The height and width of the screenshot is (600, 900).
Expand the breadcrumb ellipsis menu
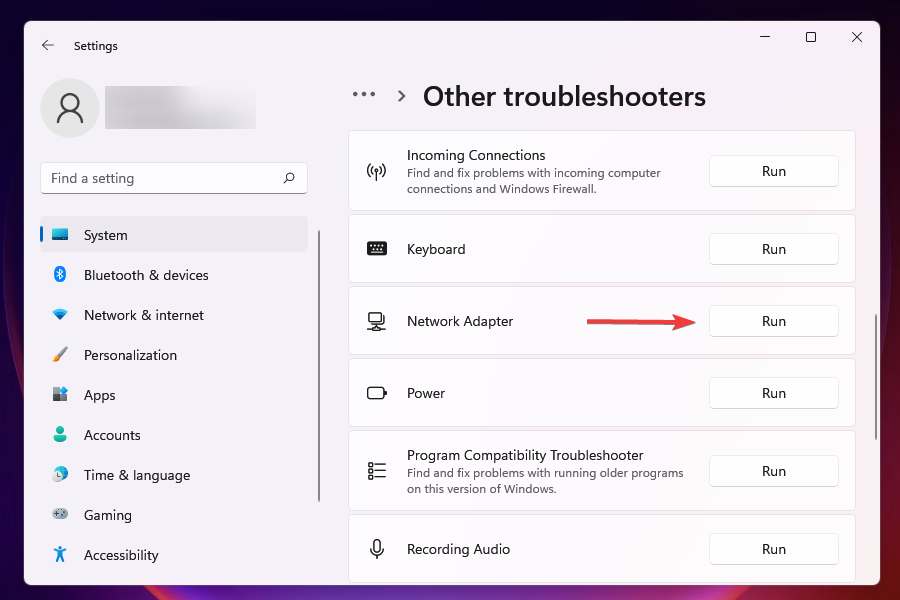tap(364, 94)
